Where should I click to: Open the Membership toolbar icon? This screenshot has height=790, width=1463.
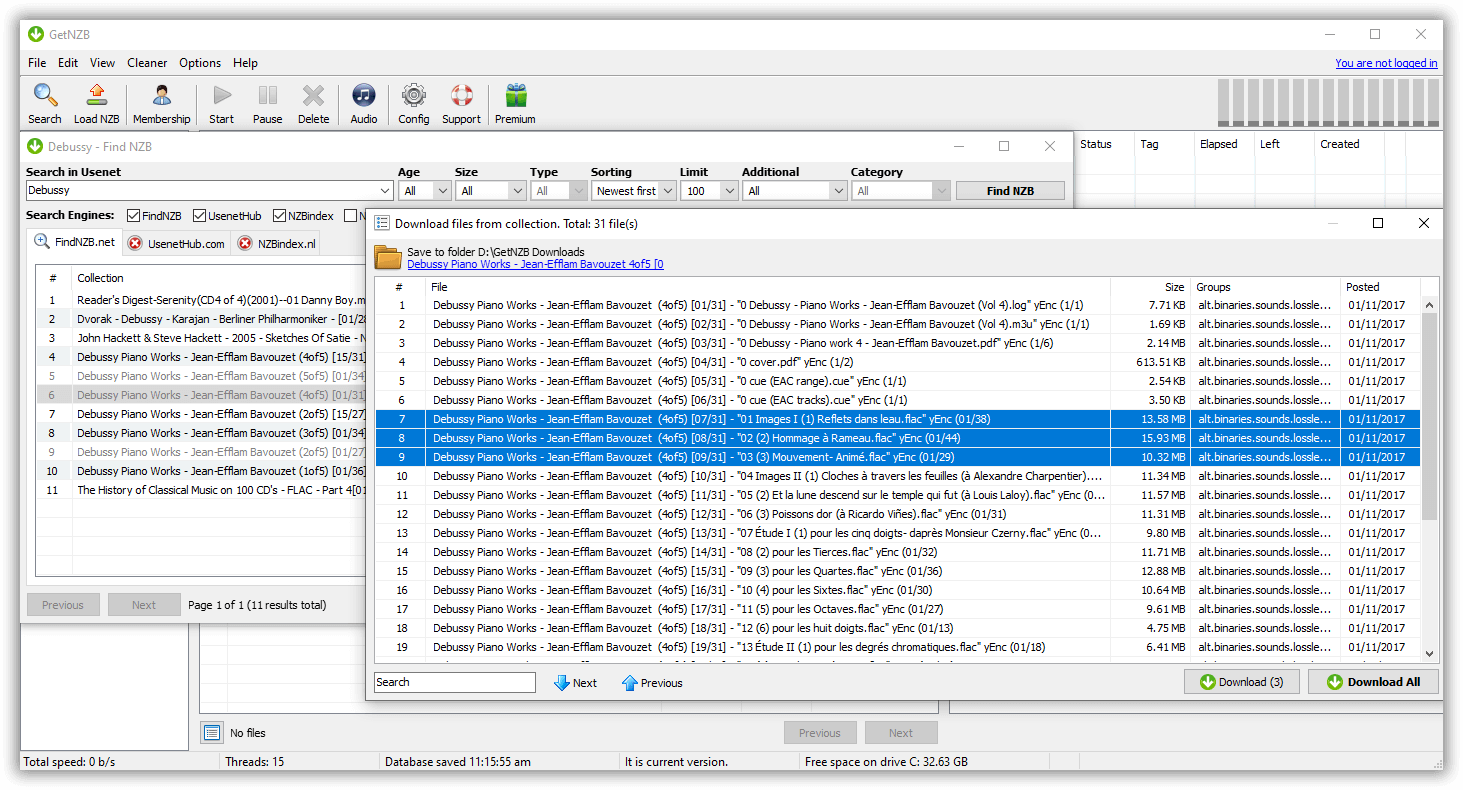click(x=161, y=96)
